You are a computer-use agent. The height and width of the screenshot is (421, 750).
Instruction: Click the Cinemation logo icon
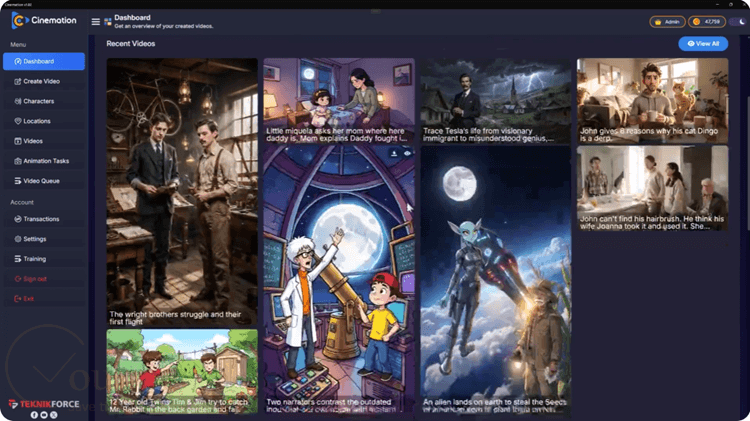(18, 21)
